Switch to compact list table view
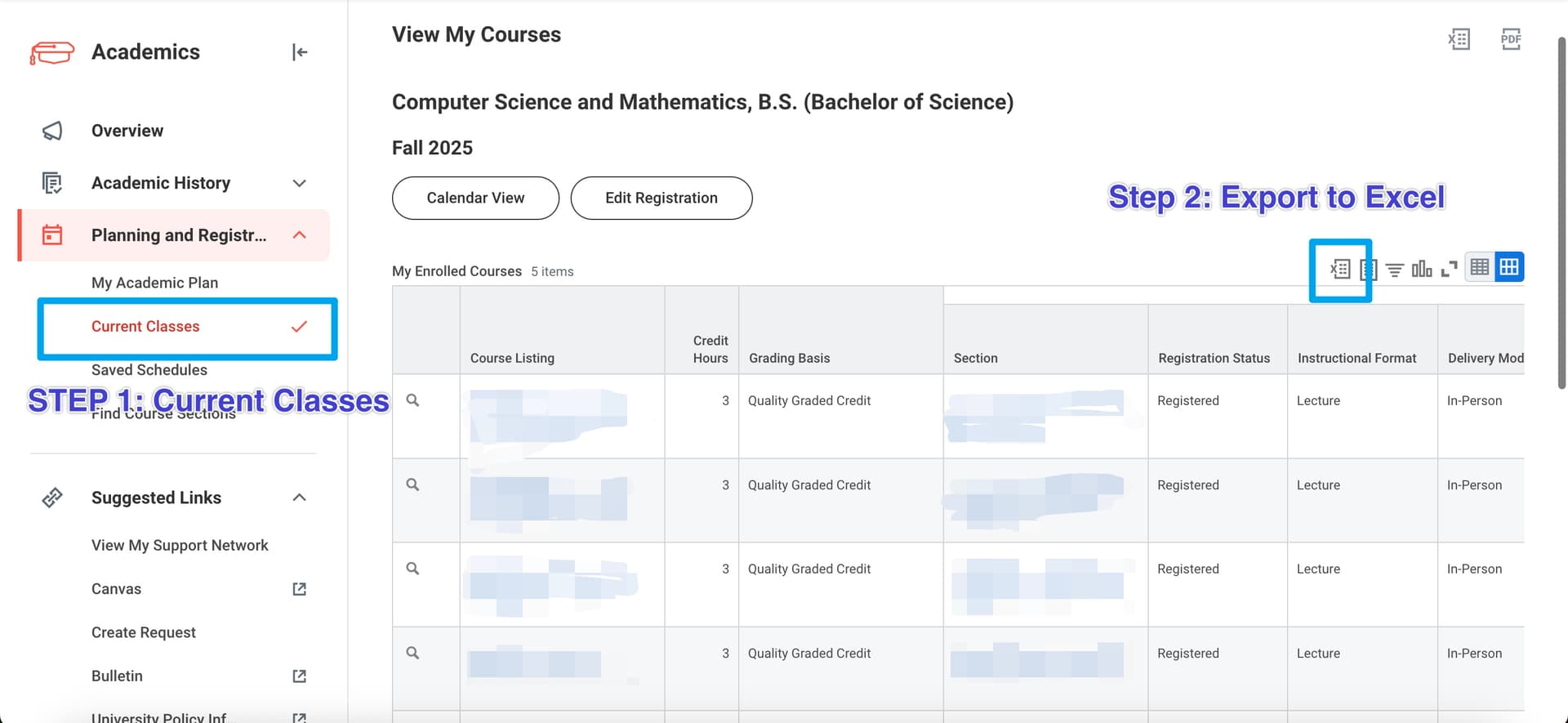The height and width of the screenshot is (723, 1568). click(x=1480, y=267)
